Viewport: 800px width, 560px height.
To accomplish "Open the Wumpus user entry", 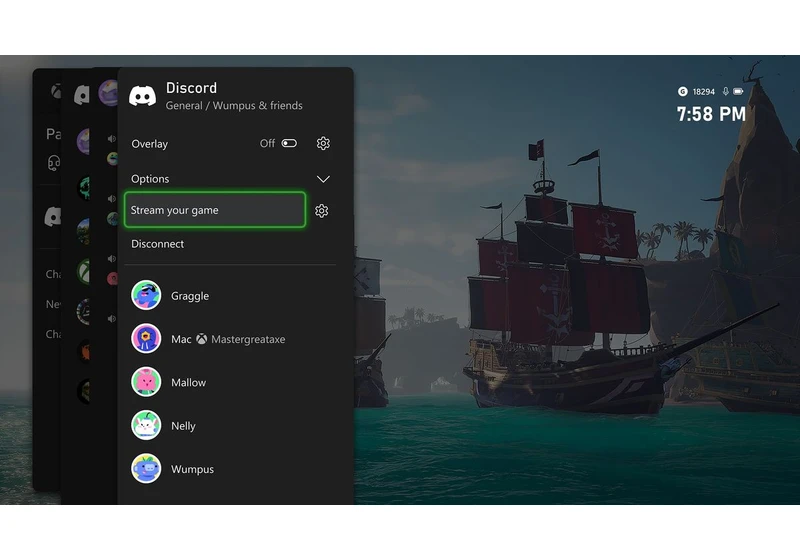I will tap(192, 469).
